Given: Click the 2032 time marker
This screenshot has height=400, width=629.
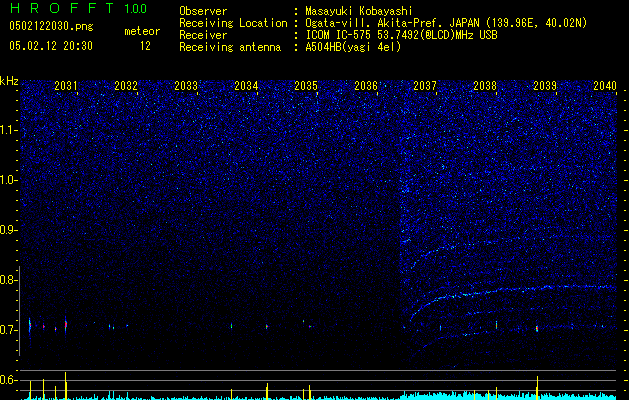Looking at the screenshot, I should point(126,86).
